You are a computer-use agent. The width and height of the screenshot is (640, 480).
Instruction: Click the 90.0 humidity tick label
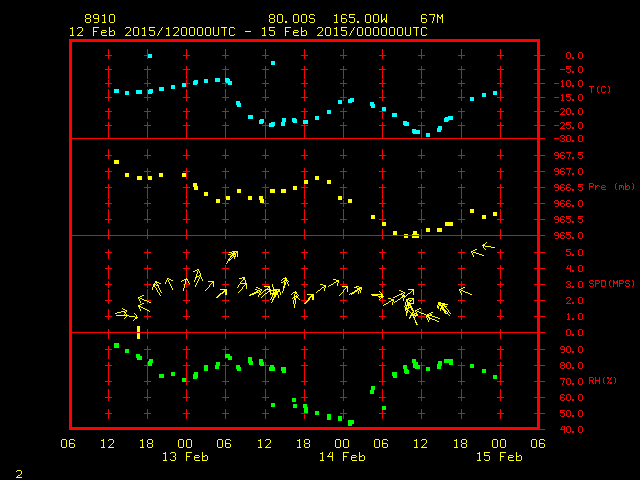tap(571, 350)
